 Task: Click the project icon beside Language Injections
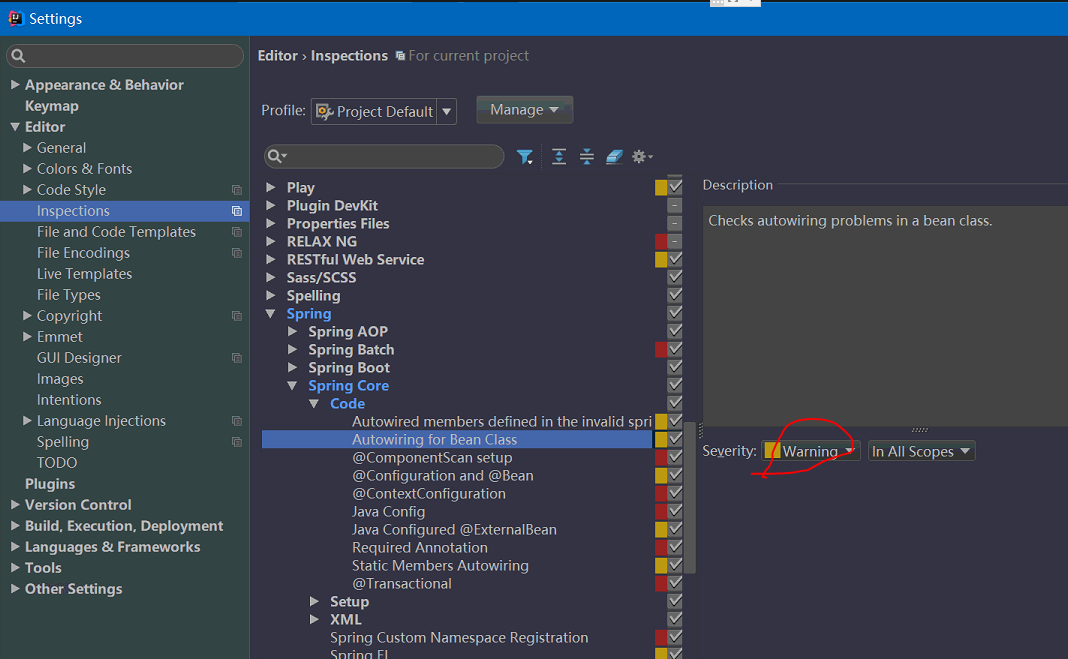(x=236, y=421)
